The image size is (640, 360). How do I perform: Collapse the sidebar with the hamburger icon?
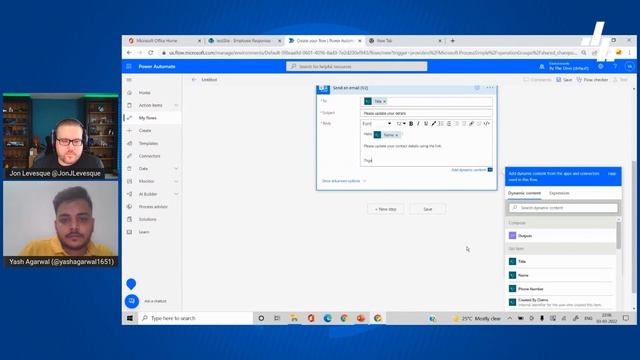pyautogui.click(x=129, y=80)
